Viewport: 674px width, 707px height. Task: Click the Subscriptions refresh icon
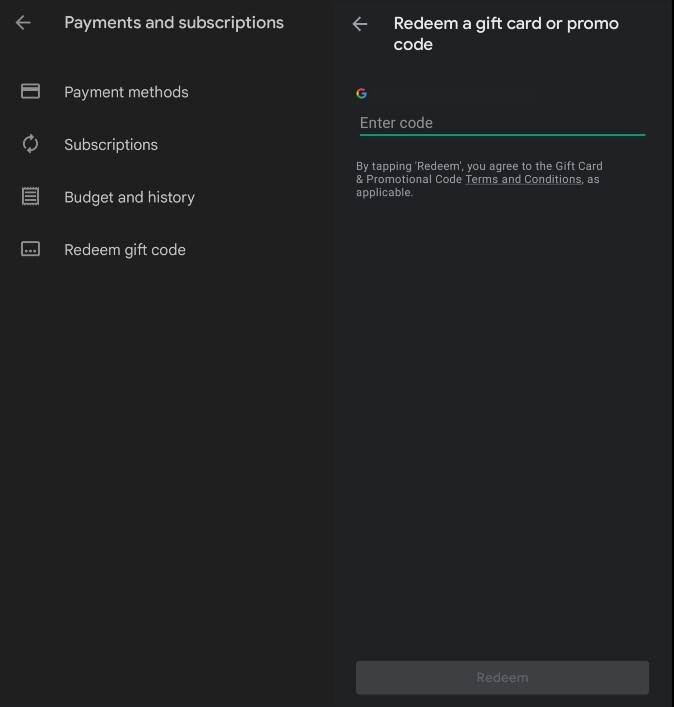(30, 144)
